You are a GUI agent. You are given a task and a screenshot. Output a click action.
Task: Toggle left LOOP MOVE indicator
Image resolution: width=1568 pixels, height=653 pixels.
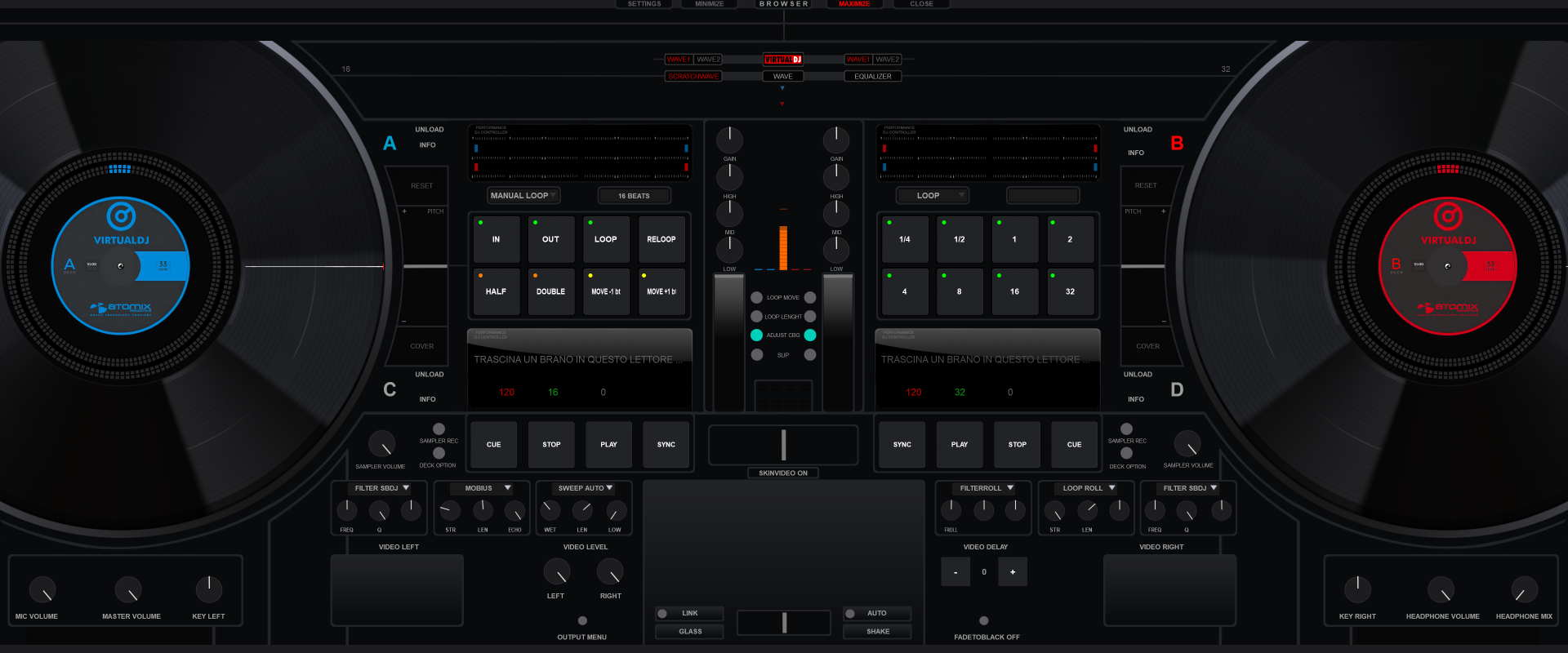pyautogui.click(x=756, y=298)
